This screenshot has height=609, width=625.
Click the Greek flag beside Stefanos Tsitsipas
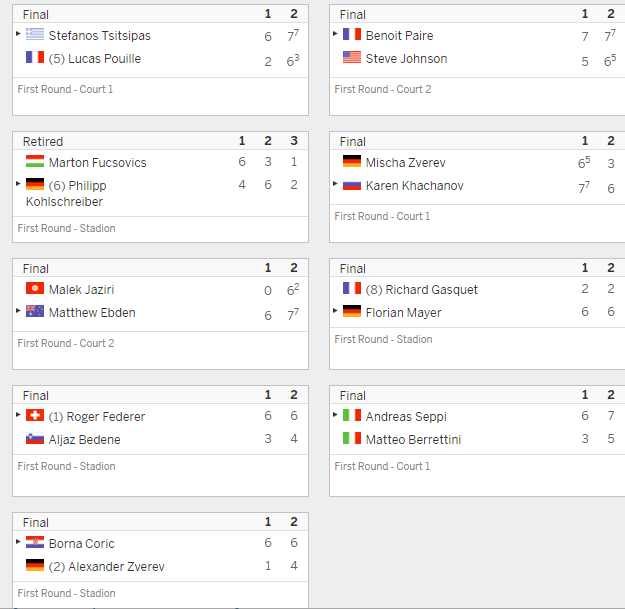click(35, 34)
